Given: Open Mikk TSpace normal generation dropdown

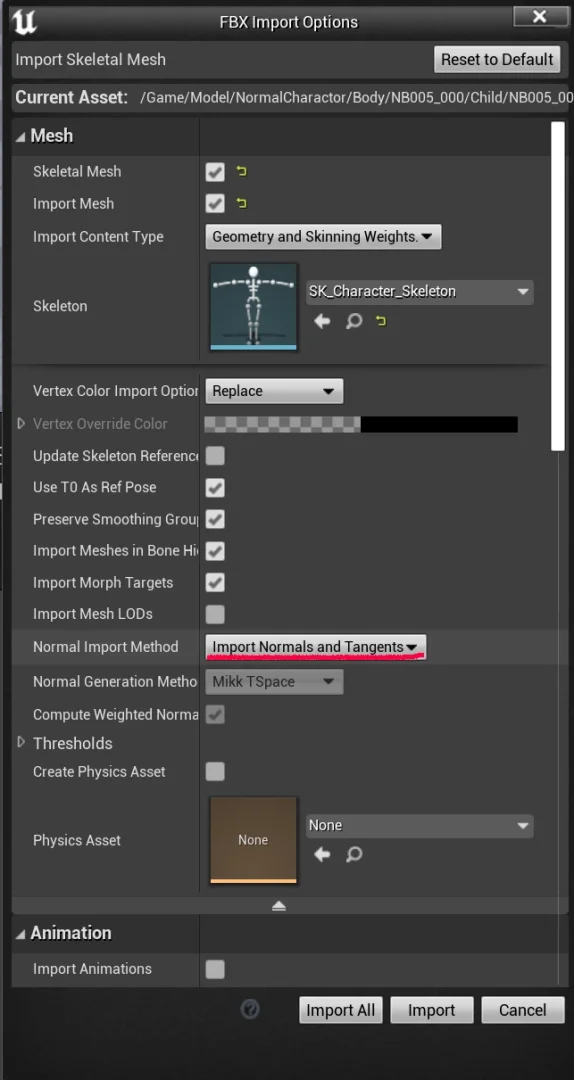Looking at the screenshot, I should [274, 682].
